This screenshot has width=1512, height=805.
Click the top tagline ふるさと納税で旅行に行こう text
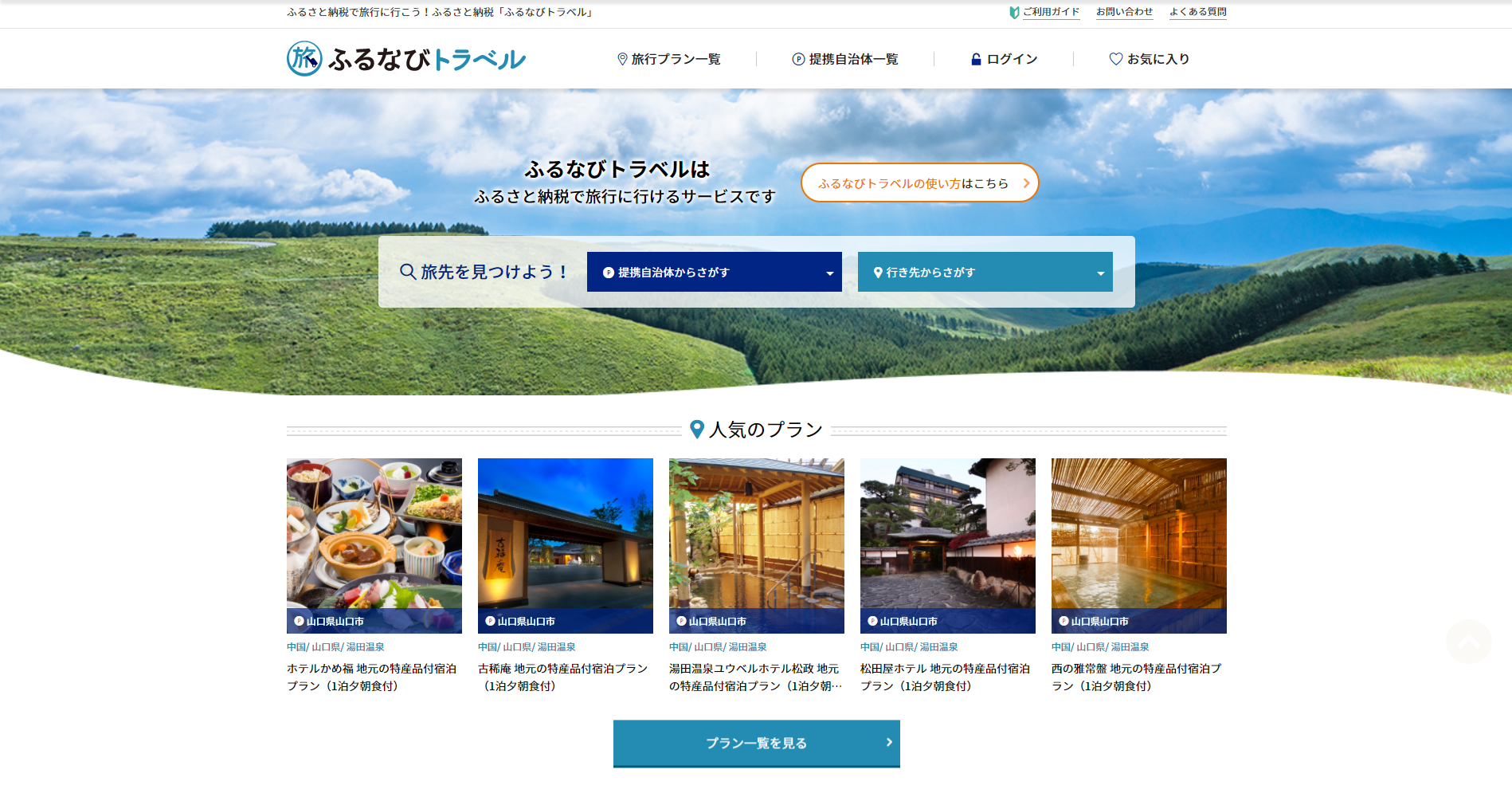click(x=440, y=12)
